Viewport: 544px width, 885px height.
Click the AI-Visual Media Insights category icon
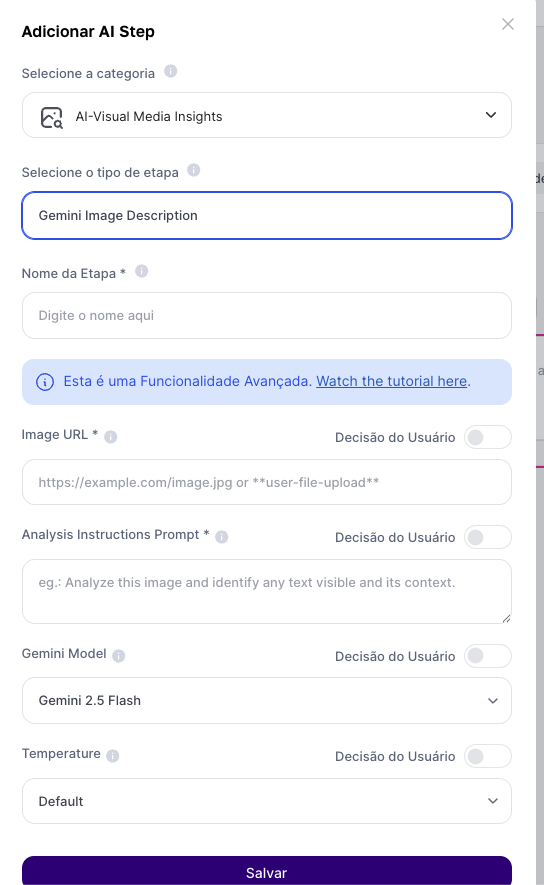pos(51,117)
